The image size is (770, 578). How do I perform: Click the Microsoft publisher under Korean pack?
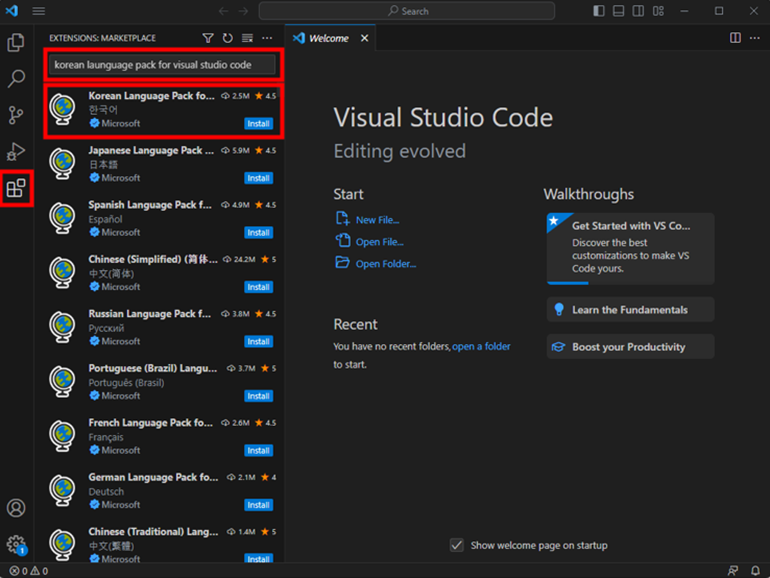coord(120,123)
